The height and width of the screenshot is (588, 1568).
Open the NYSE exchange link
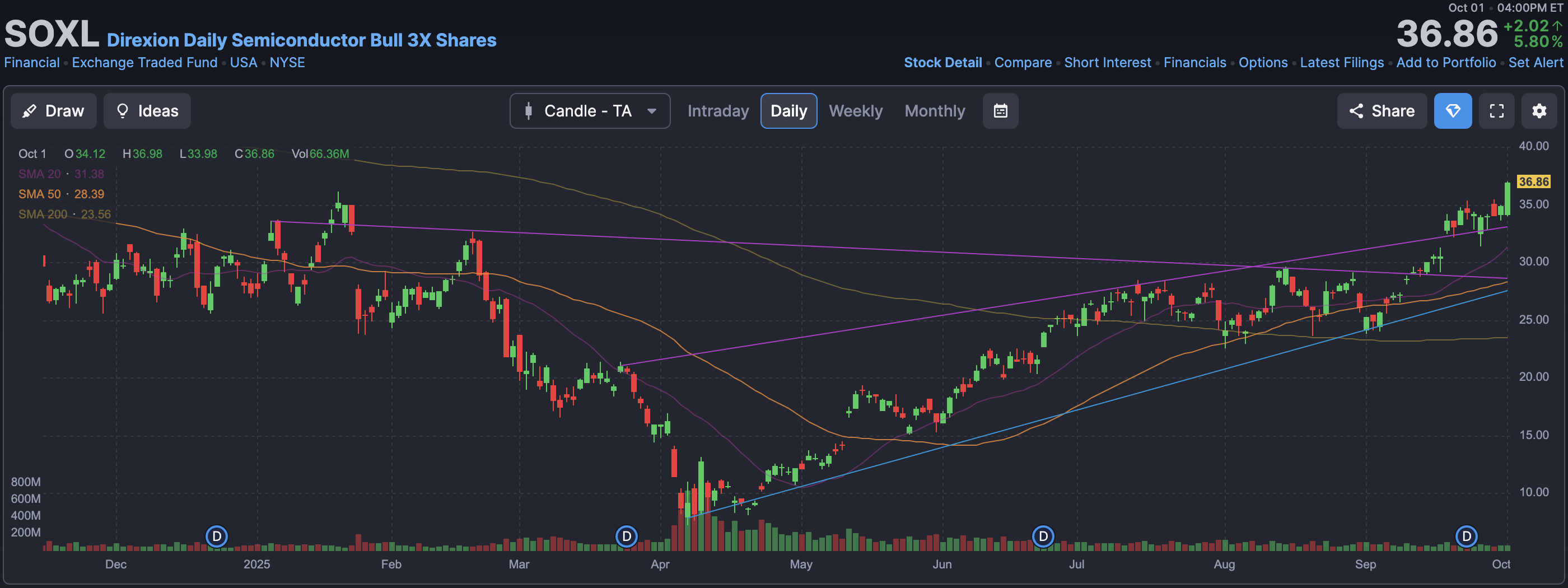(287, 63)
